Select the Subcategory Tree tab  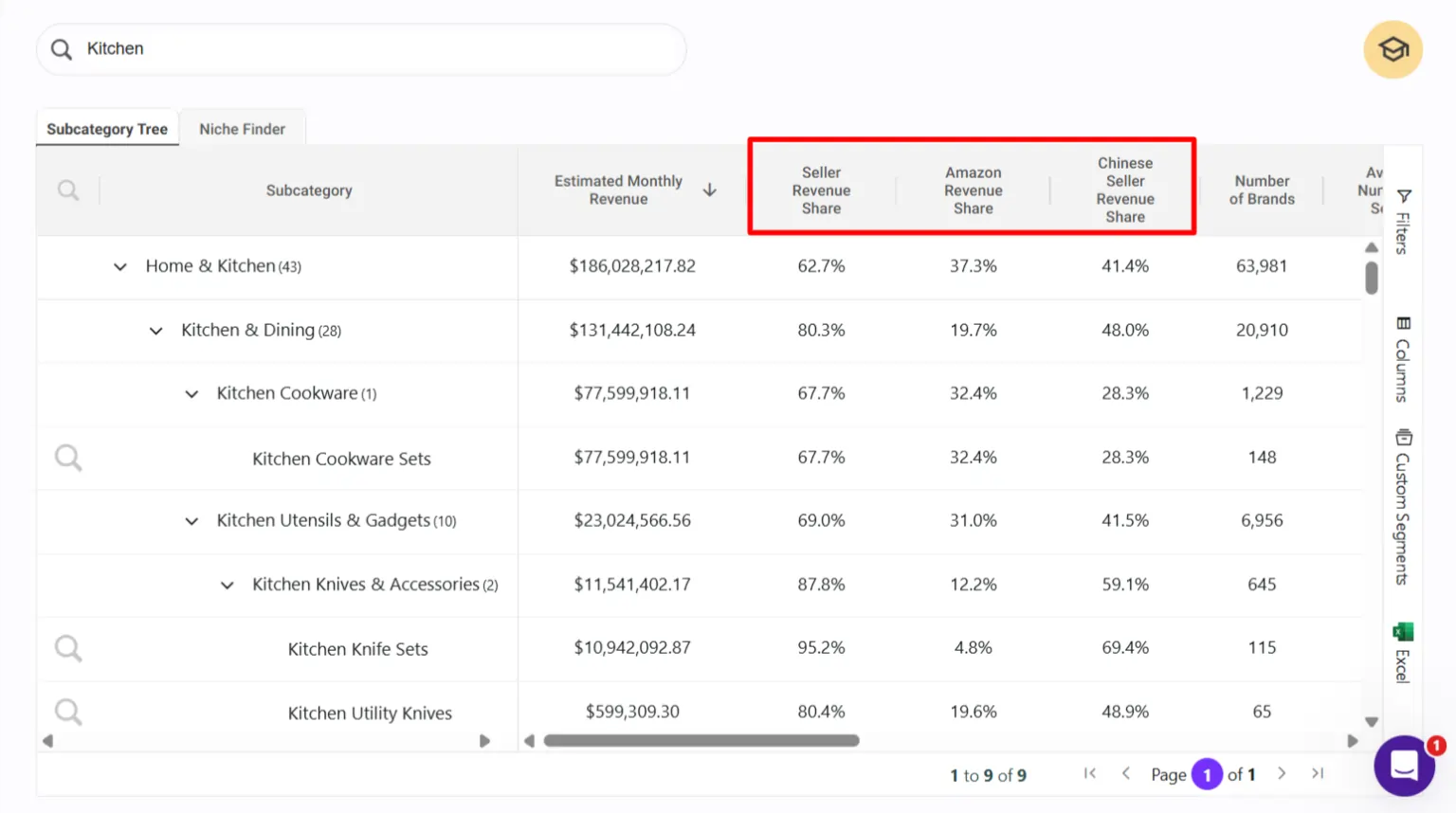(107, 128)
